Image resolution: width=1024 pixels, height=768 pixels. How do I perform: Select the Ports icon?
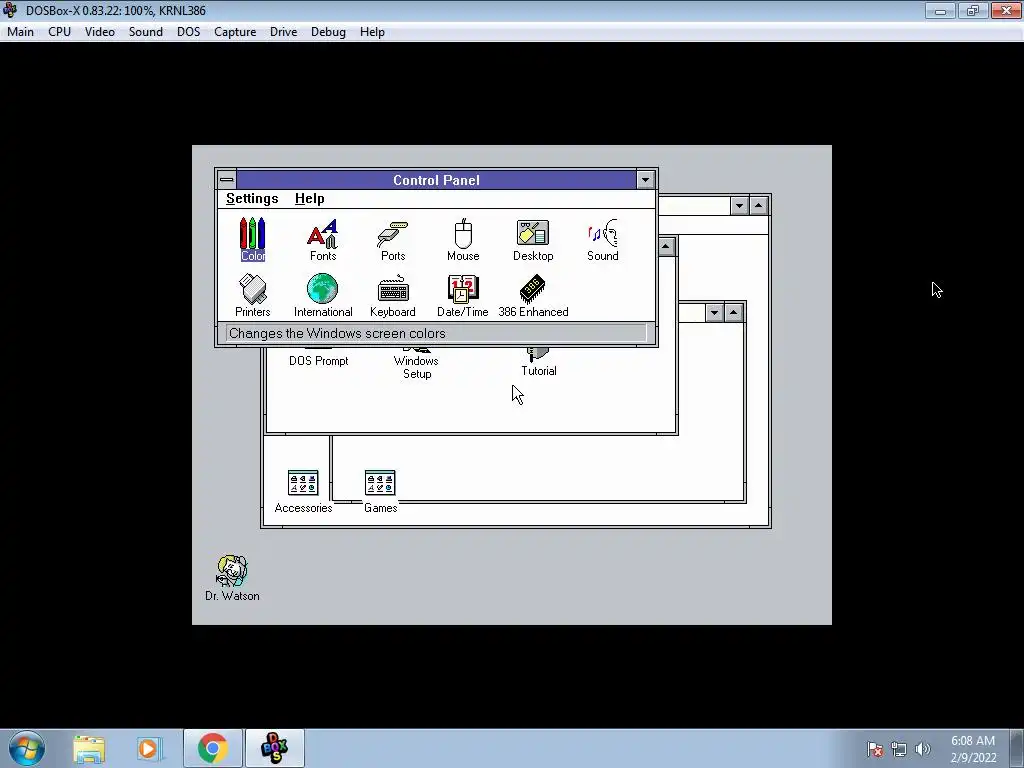(x=392, y=240)
